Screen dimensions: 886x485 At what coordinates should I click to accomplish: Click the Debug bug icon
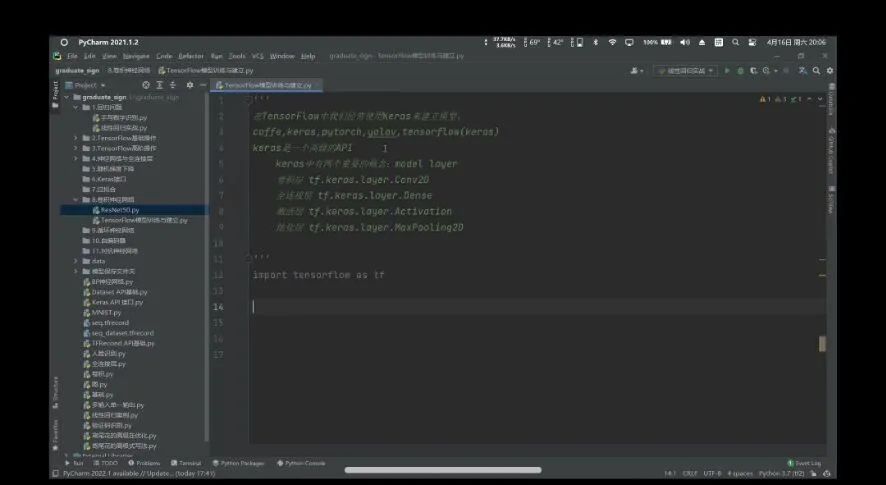pyautogui.click(x=740, y=71)
